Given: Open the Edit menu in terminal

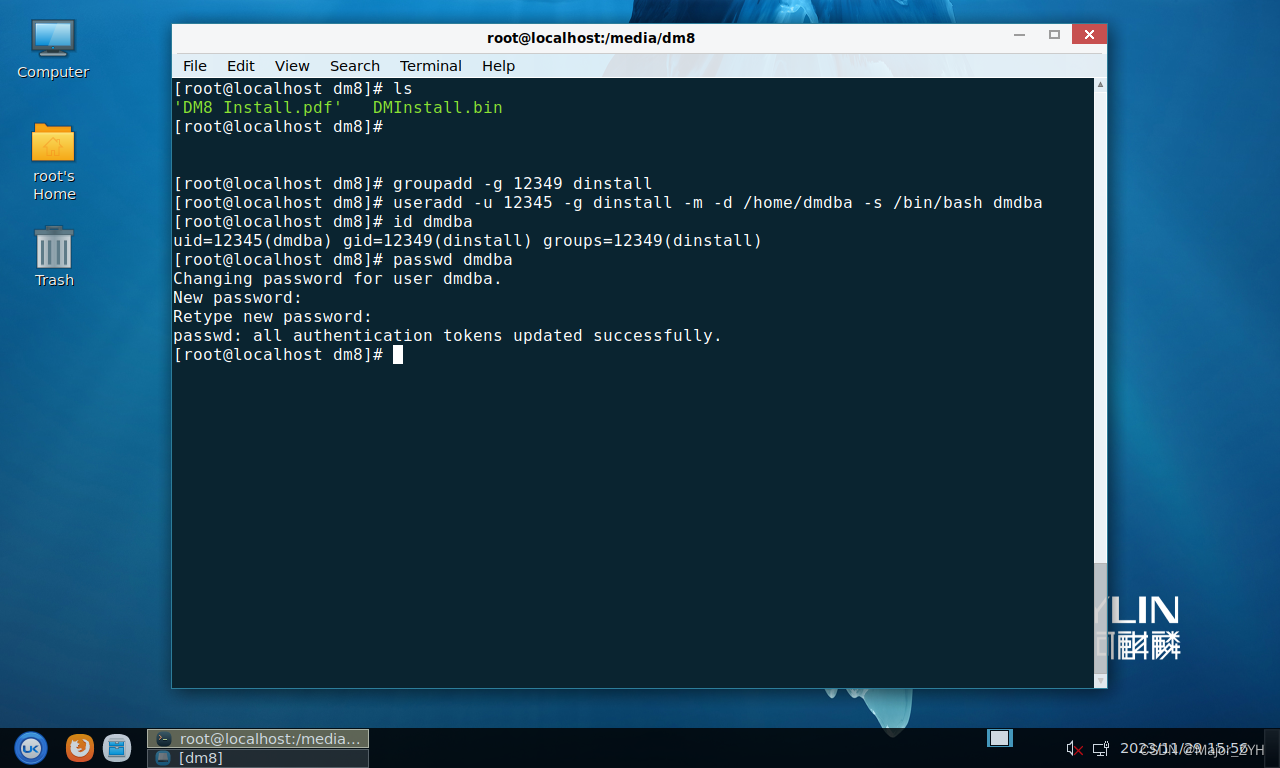Looking at the screenshot, I should pyautogui.click(x=241, y=66).
